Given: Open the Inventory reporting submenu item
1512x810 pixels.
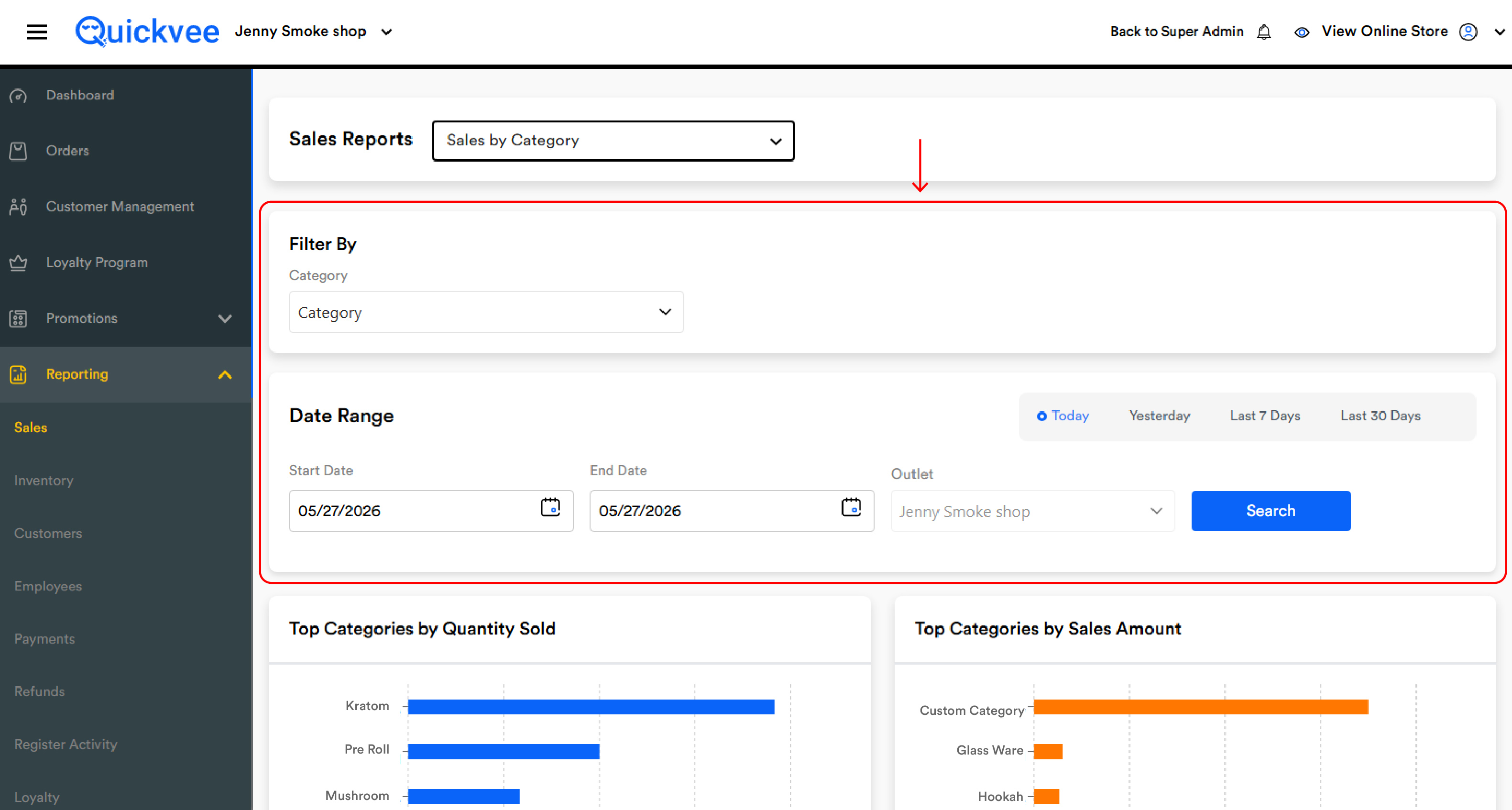Looking at the screenshot, I should pos(44,481).
